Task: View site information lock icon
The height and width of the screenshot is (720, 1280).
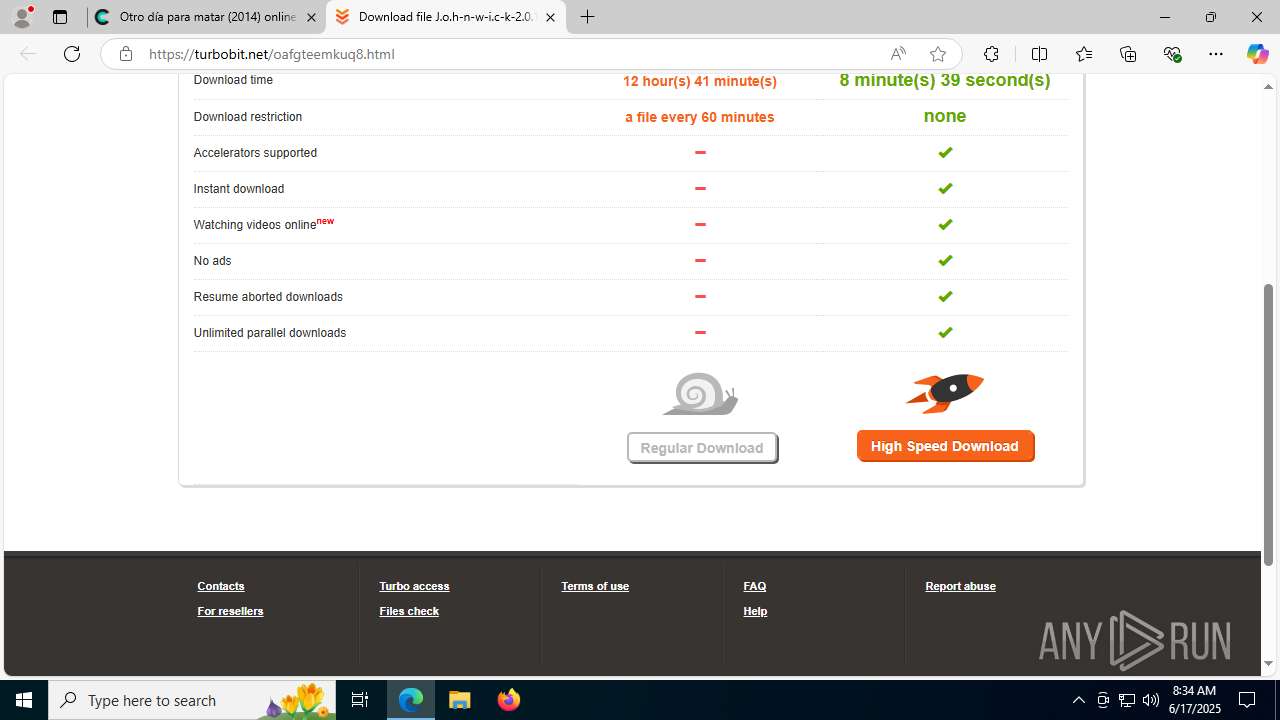Action: (x=125, y=54)
